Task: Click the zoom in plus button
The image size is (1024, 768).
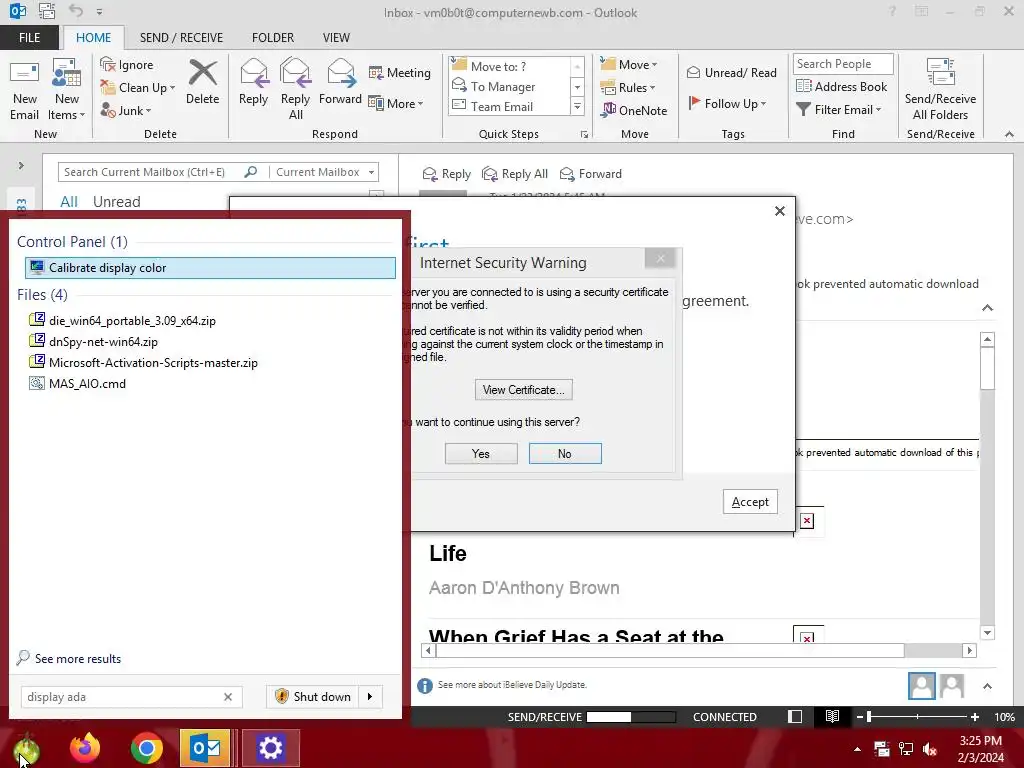Action: [974, 716]
